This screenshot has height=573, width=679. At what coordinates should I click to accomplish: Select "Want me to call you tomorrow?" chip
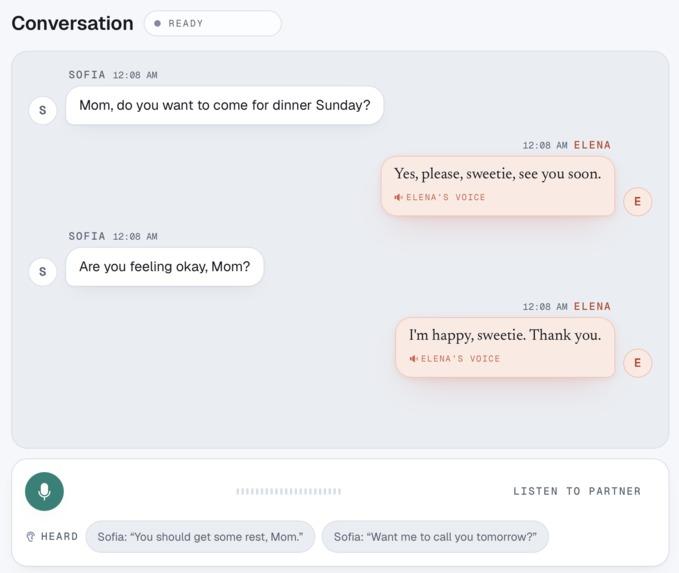(x=435, y=537)
